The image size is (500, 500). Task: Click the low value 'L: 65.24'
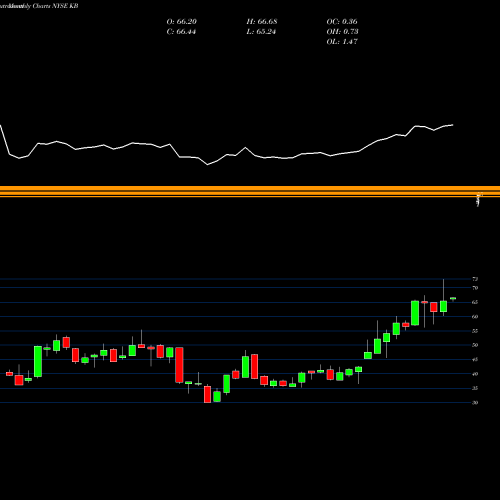point(261,32)
